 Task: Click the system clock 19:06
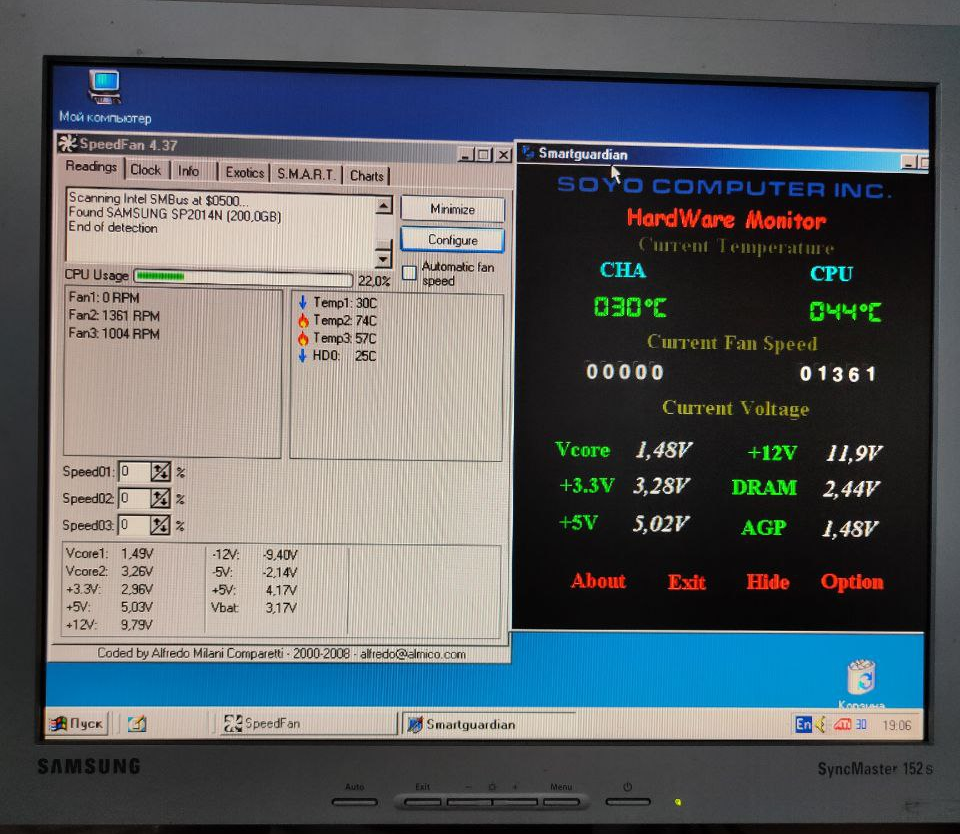(896, 726)
